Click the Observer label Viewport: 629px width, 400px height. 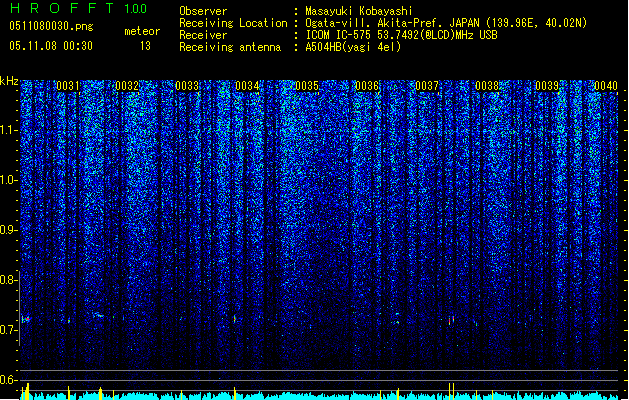point(203,11)
